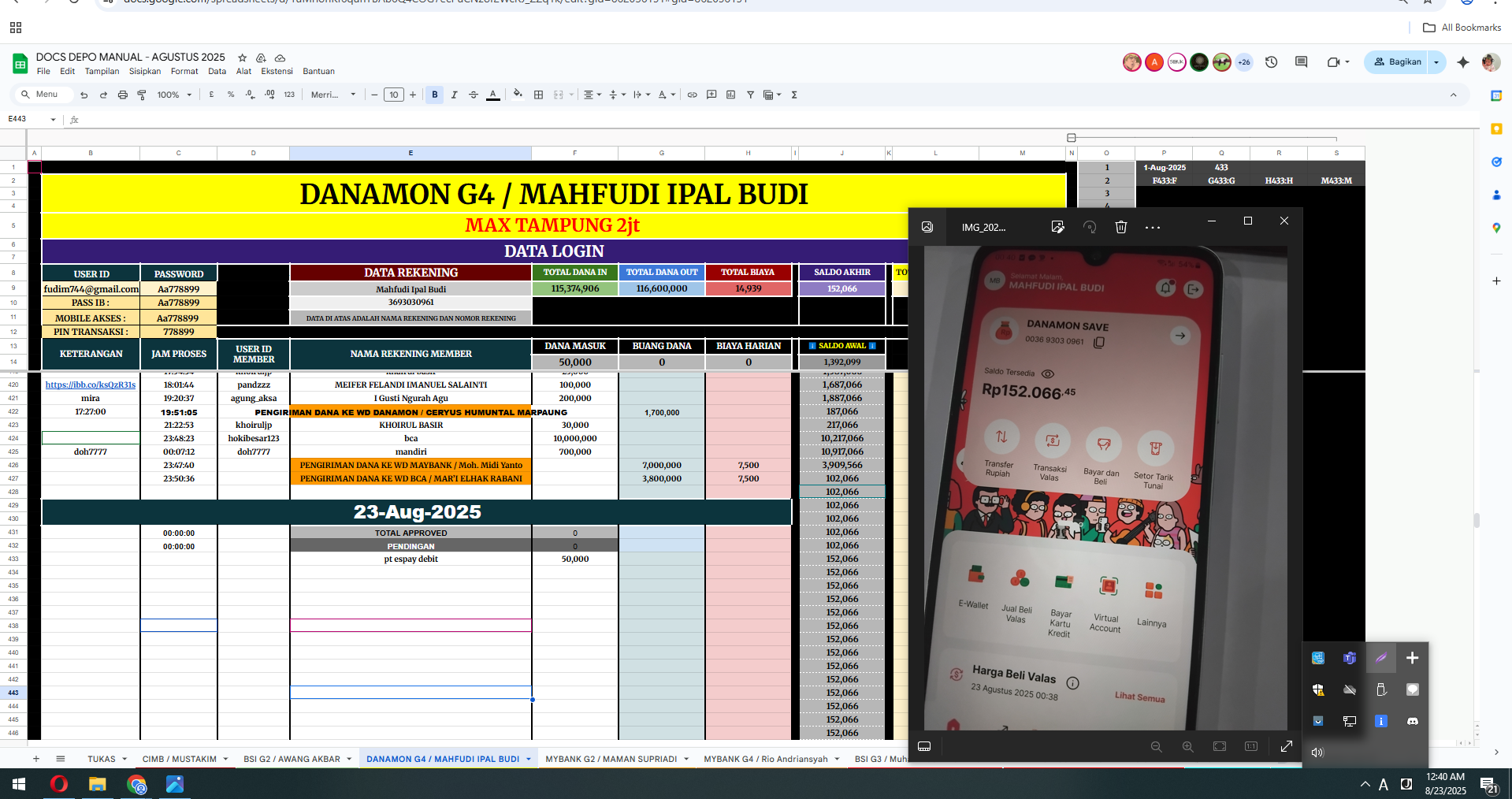Open the fill color picker
This screenshot has height=799, width=1512.
(518, 95)
